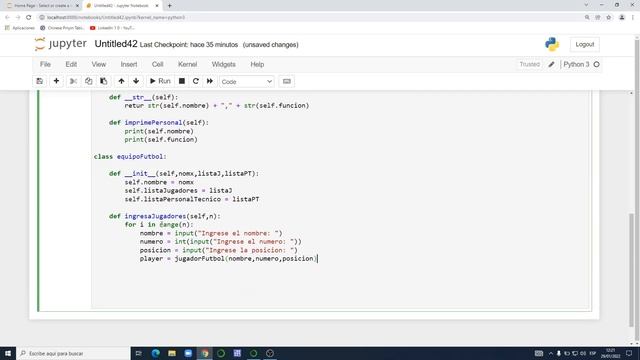Move selected cell down
This screenshot has height=360, width=640.
pyautogui.click(x=136, y=81)
